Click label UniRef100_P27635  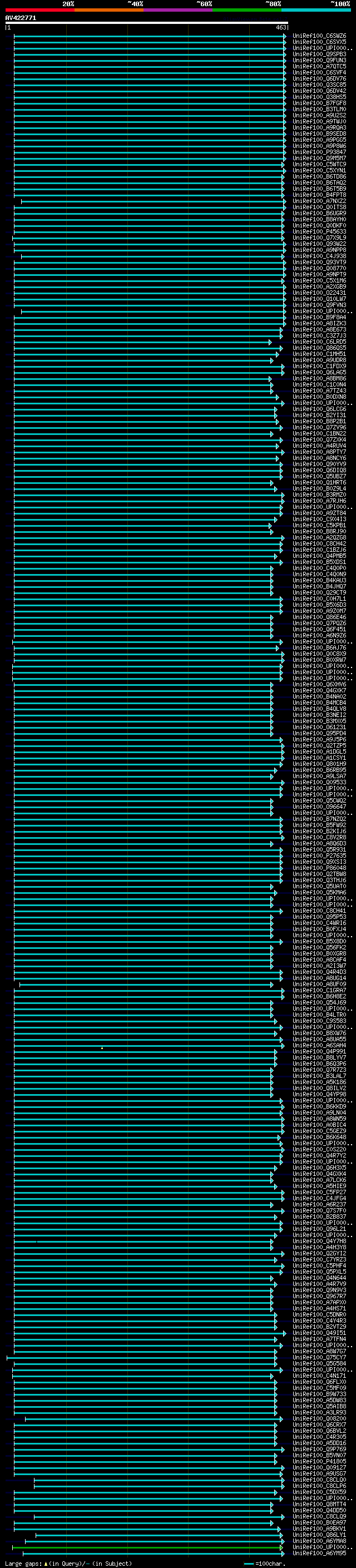[x=319, y=855]
